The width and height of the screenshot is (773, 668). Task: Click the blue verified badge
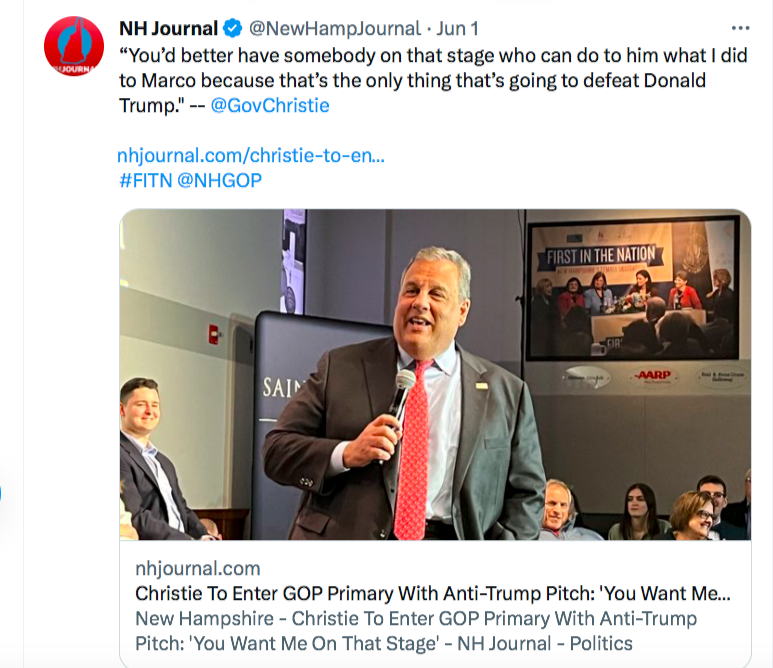[x=234, y=28]
